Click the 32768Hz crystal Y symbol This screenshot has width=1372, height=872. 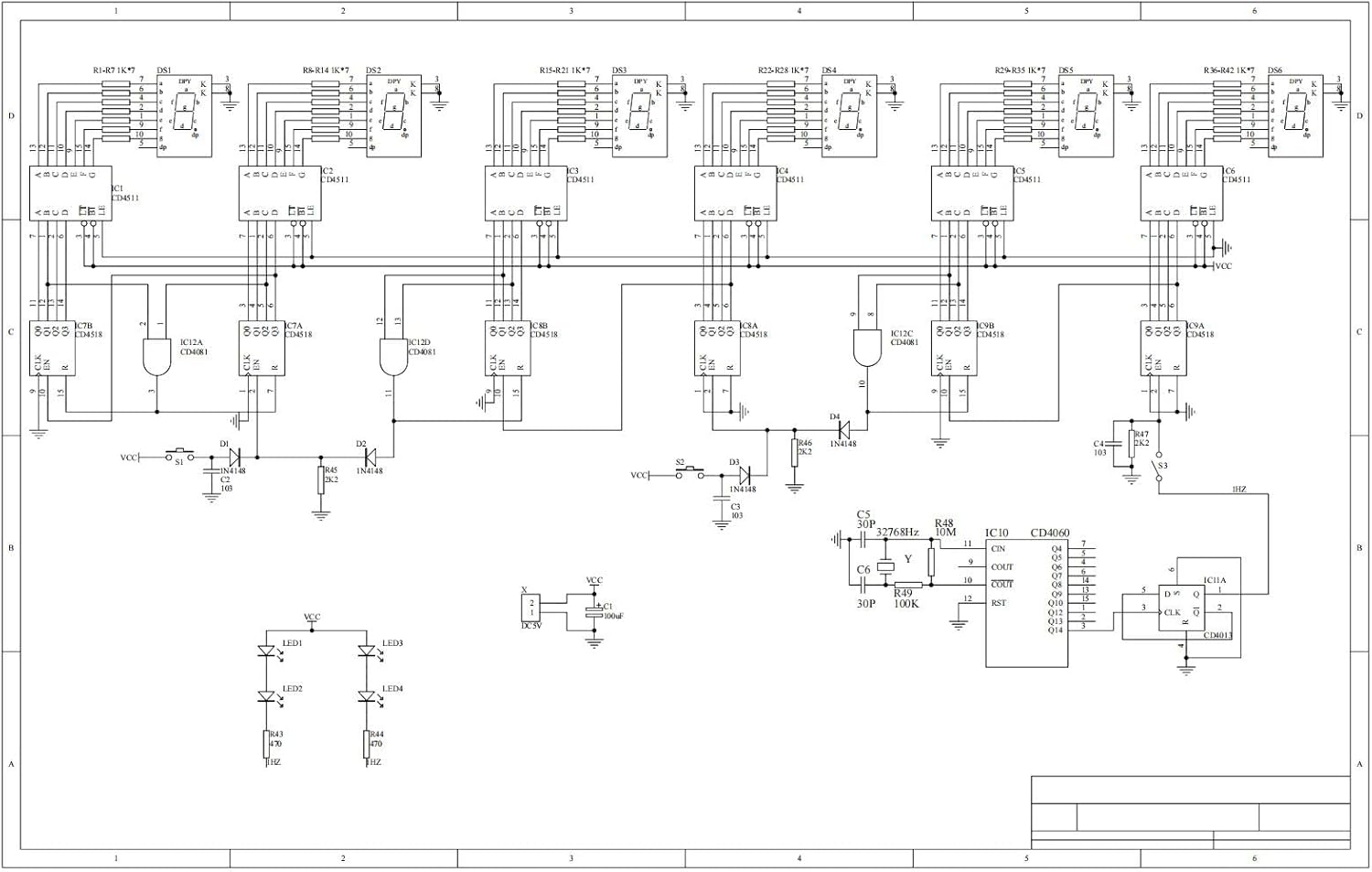[x=885, y=567]
